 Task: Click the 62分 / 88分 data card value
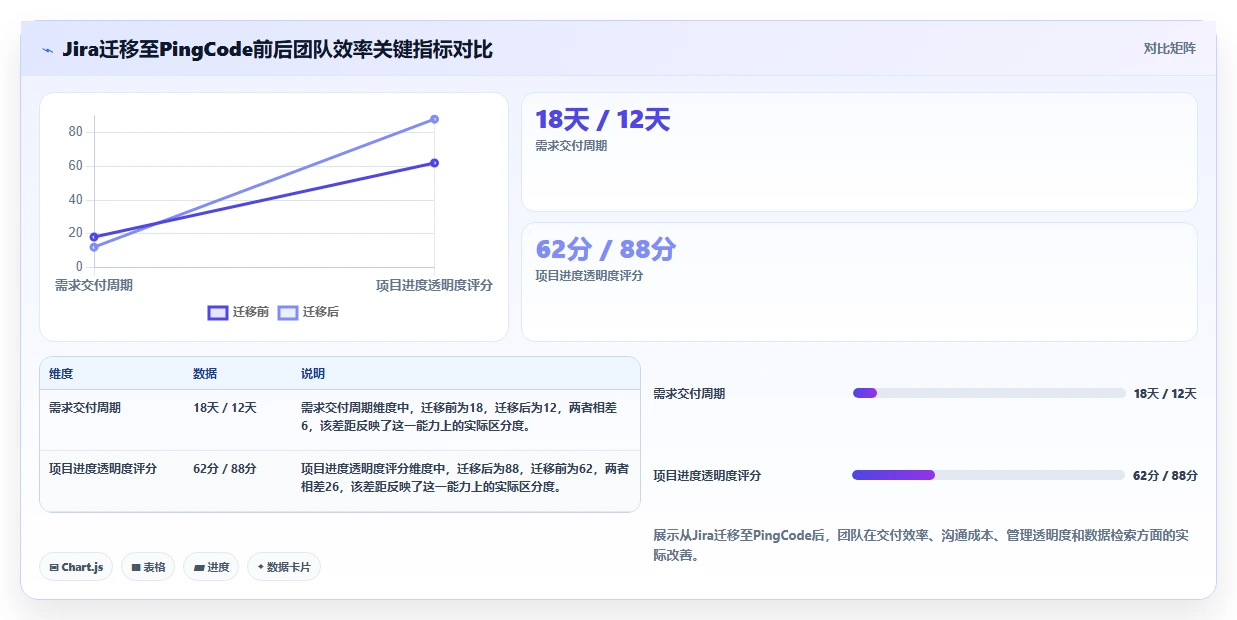(606, 249)
